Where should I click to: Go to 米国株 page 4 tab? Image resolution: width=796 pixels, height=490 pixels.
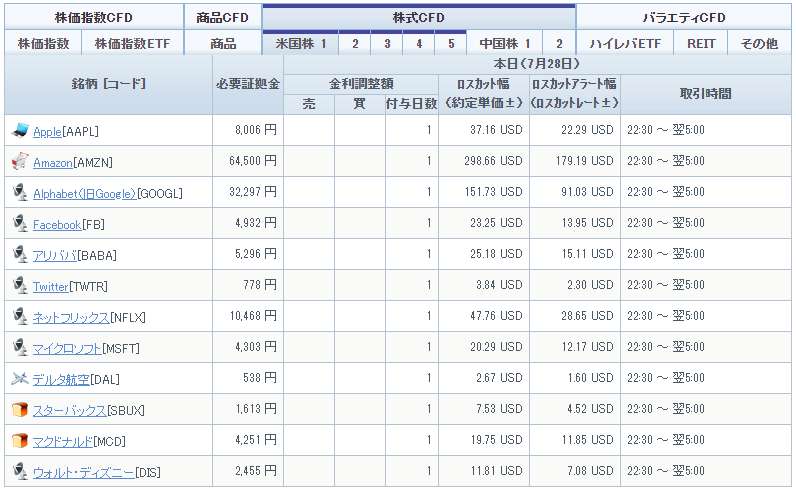(419, 43)
